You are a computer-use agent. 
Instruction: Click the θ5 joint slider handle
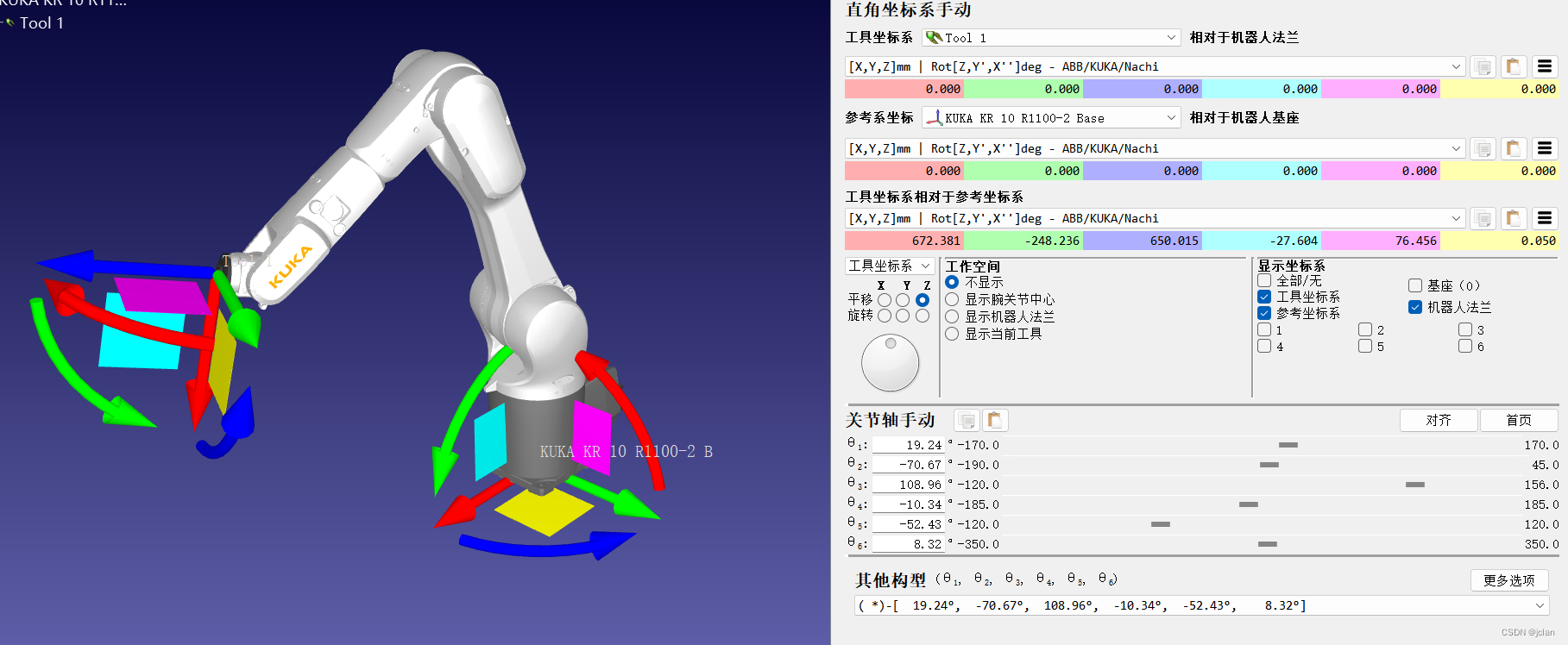1161,524
